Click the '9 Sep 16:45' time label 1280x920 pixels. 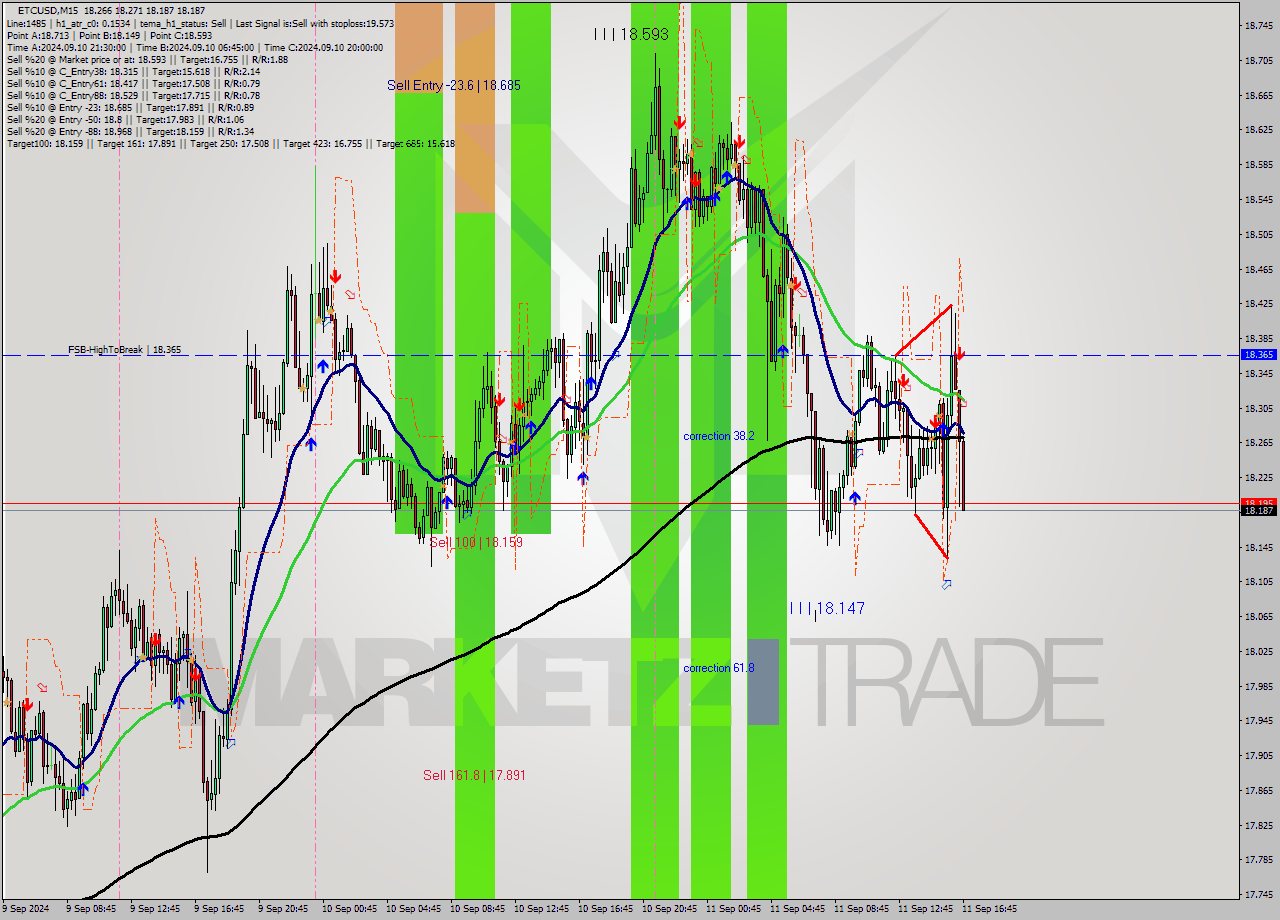pos(219,909)
